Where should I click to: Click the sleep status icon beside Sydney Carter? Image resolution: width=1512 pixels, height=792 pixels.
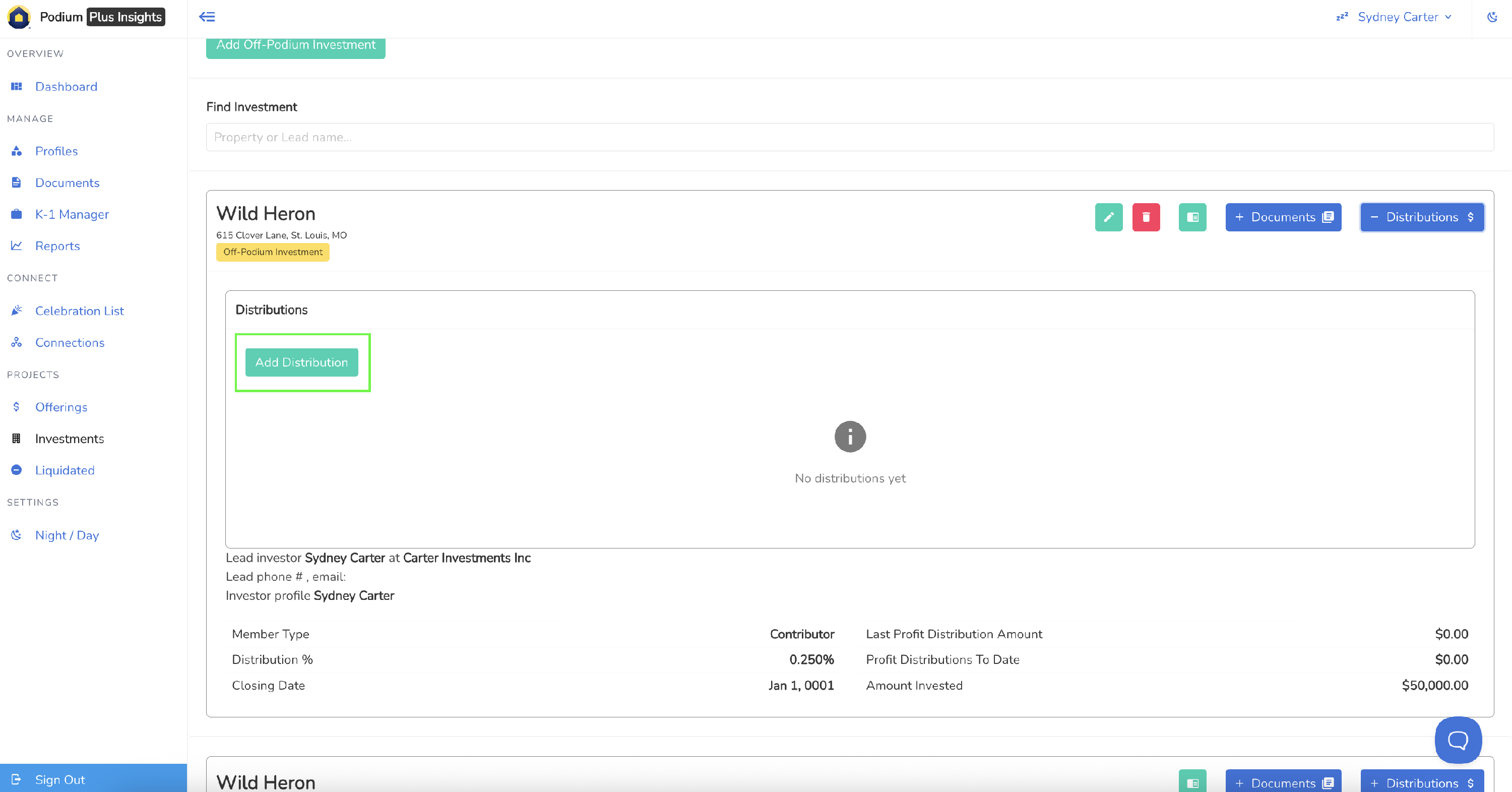[x=1342, y=17]
